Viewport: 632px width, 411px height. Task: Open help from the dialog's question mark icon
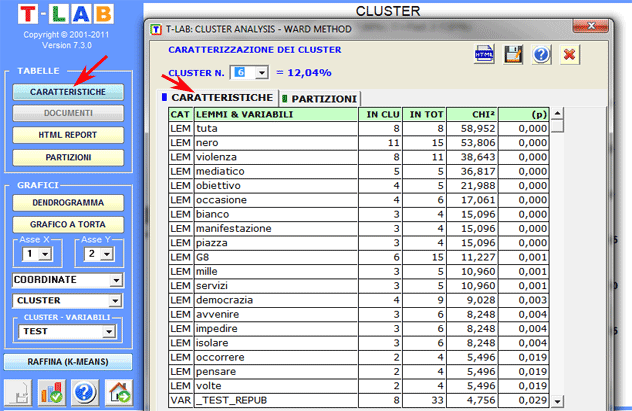(x=541, y=54)
